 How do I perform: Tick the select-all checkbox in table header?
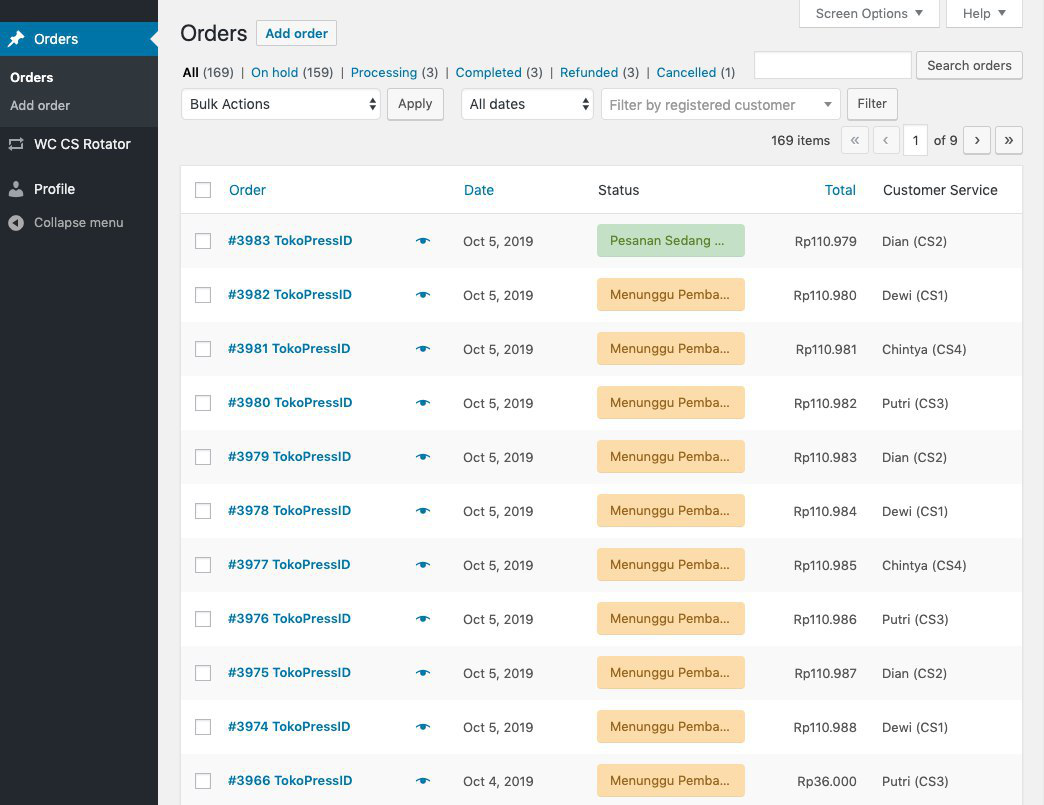(x=203, y=190)
